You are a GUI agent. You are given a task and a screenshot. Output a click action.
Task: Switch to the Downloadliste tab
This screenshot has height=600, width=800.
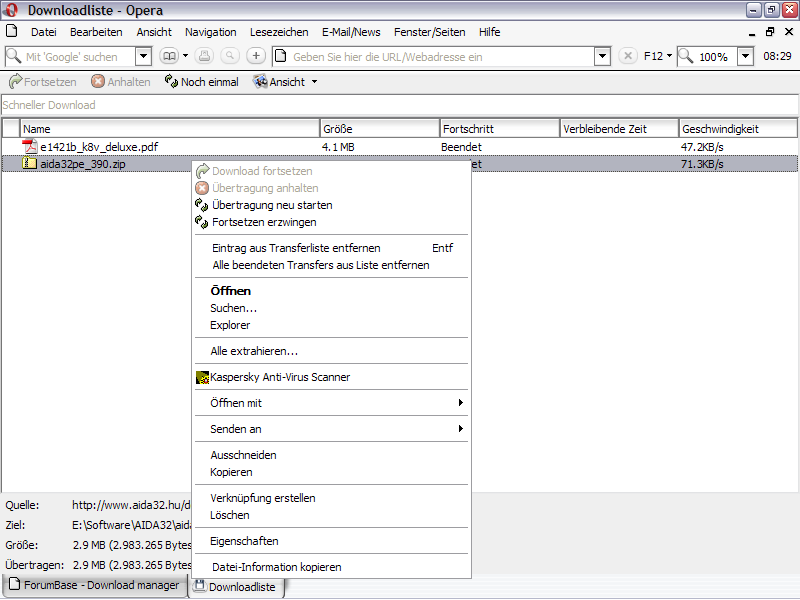click(236, 587)
